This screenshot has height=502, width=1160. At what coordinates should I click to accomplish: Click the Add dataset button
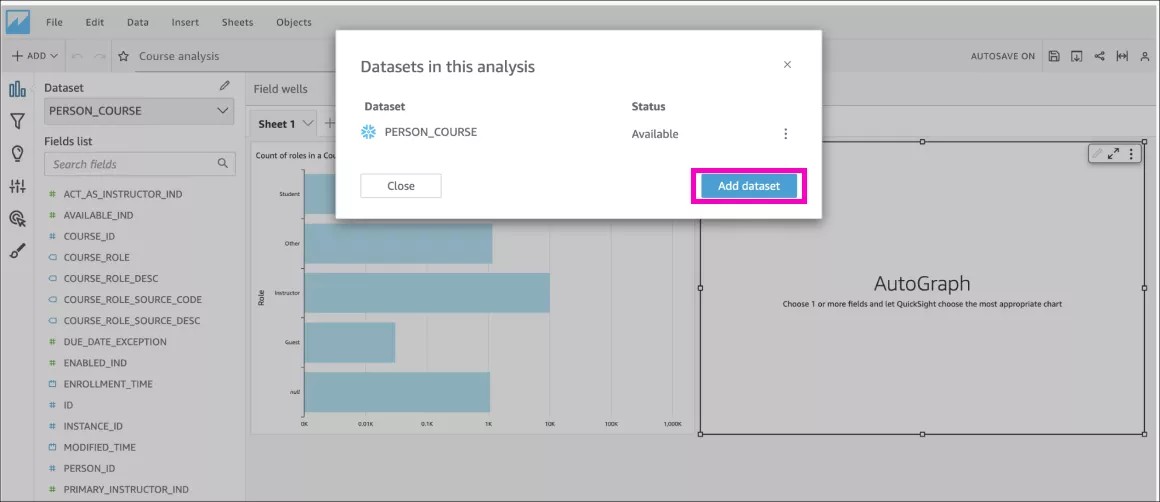click(x=748, y=186)
